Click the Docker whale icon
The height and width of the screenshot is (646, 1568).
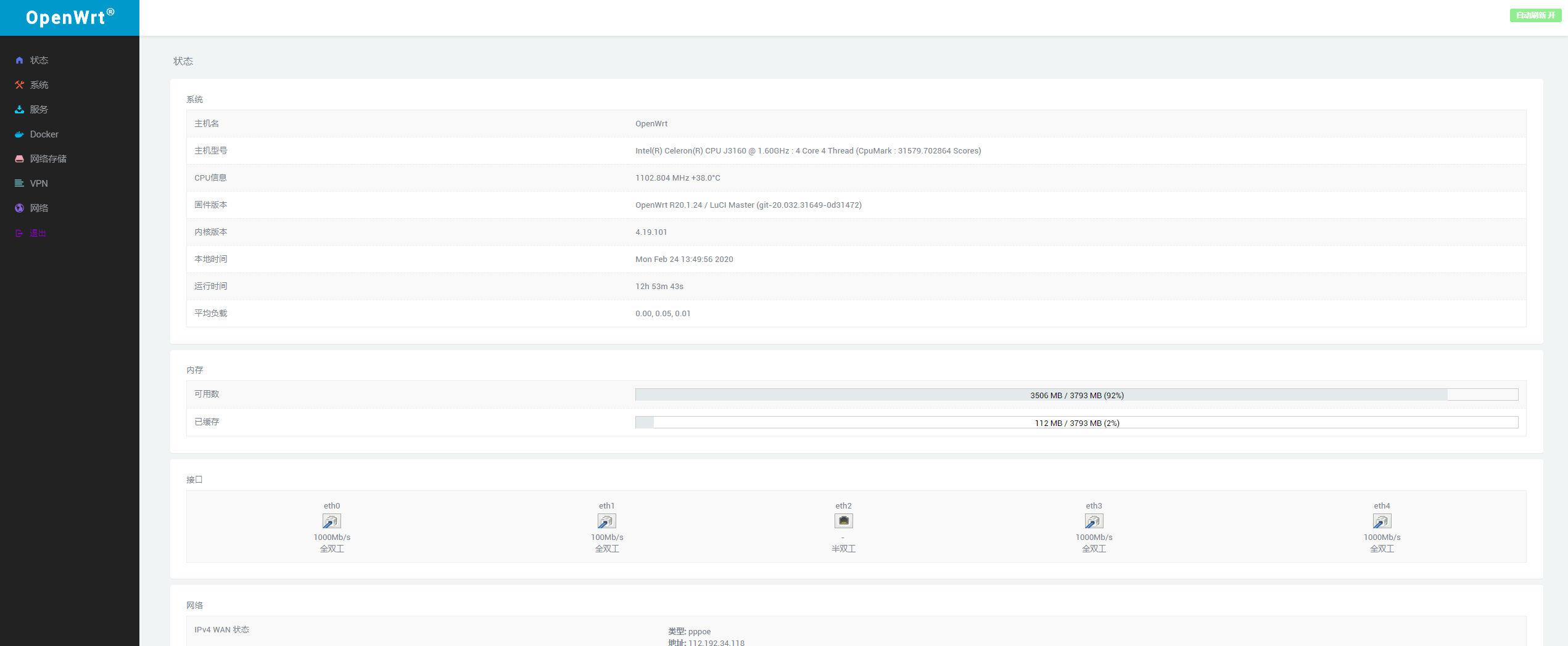click(19, 134)
